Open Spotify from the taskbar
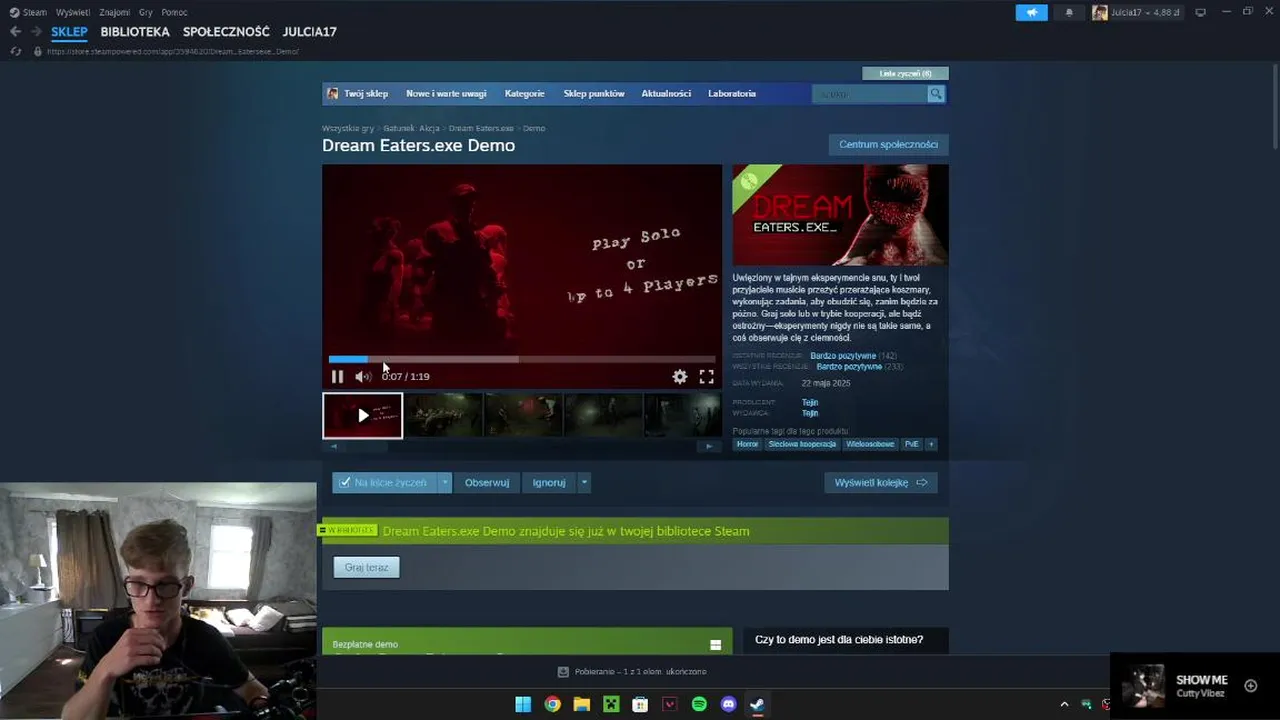This screenshot has height=720, width=1280. (x=699, y=704)
